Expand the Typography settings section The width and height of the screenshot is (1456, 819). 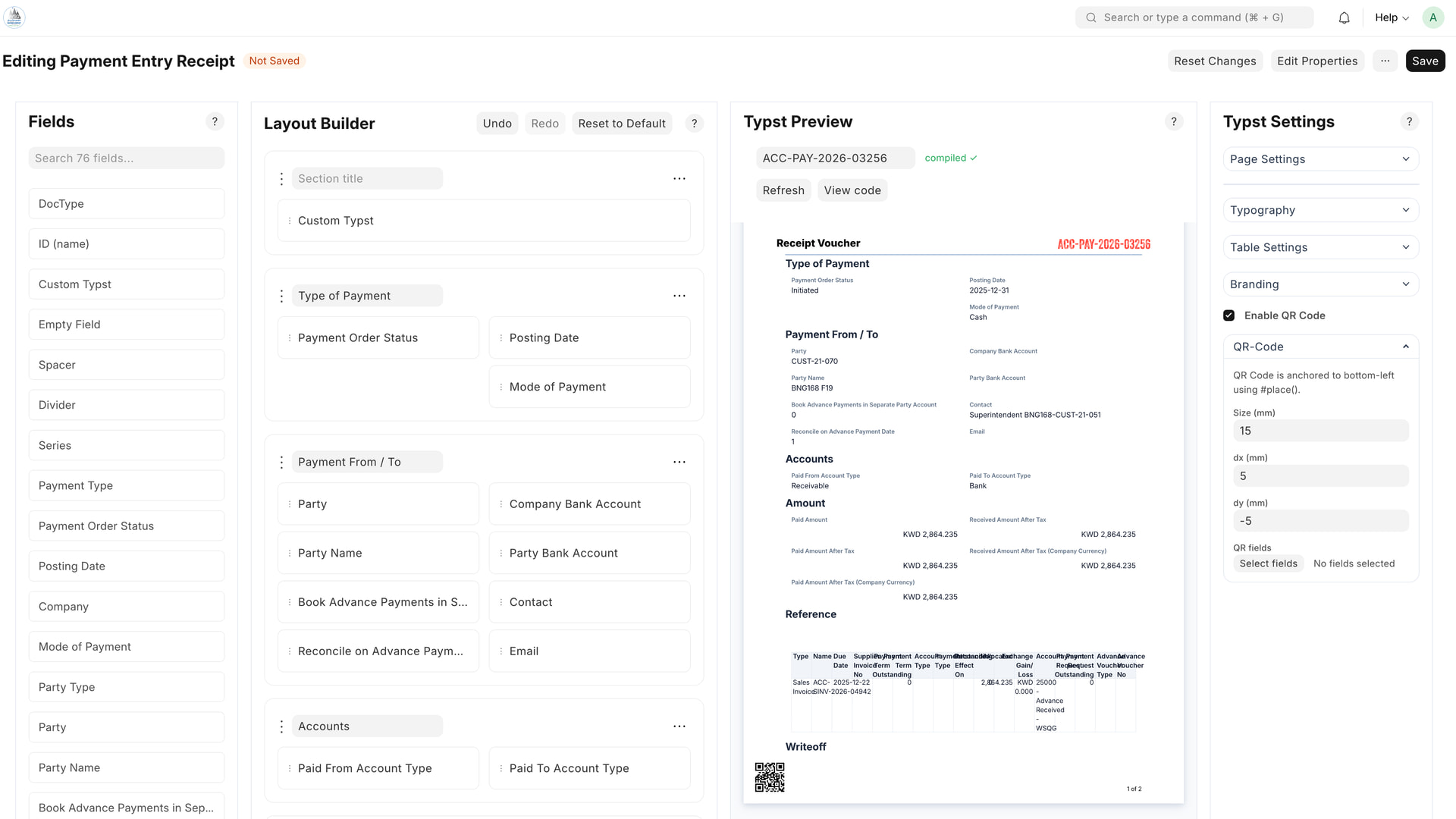(x=1320, y=210)
